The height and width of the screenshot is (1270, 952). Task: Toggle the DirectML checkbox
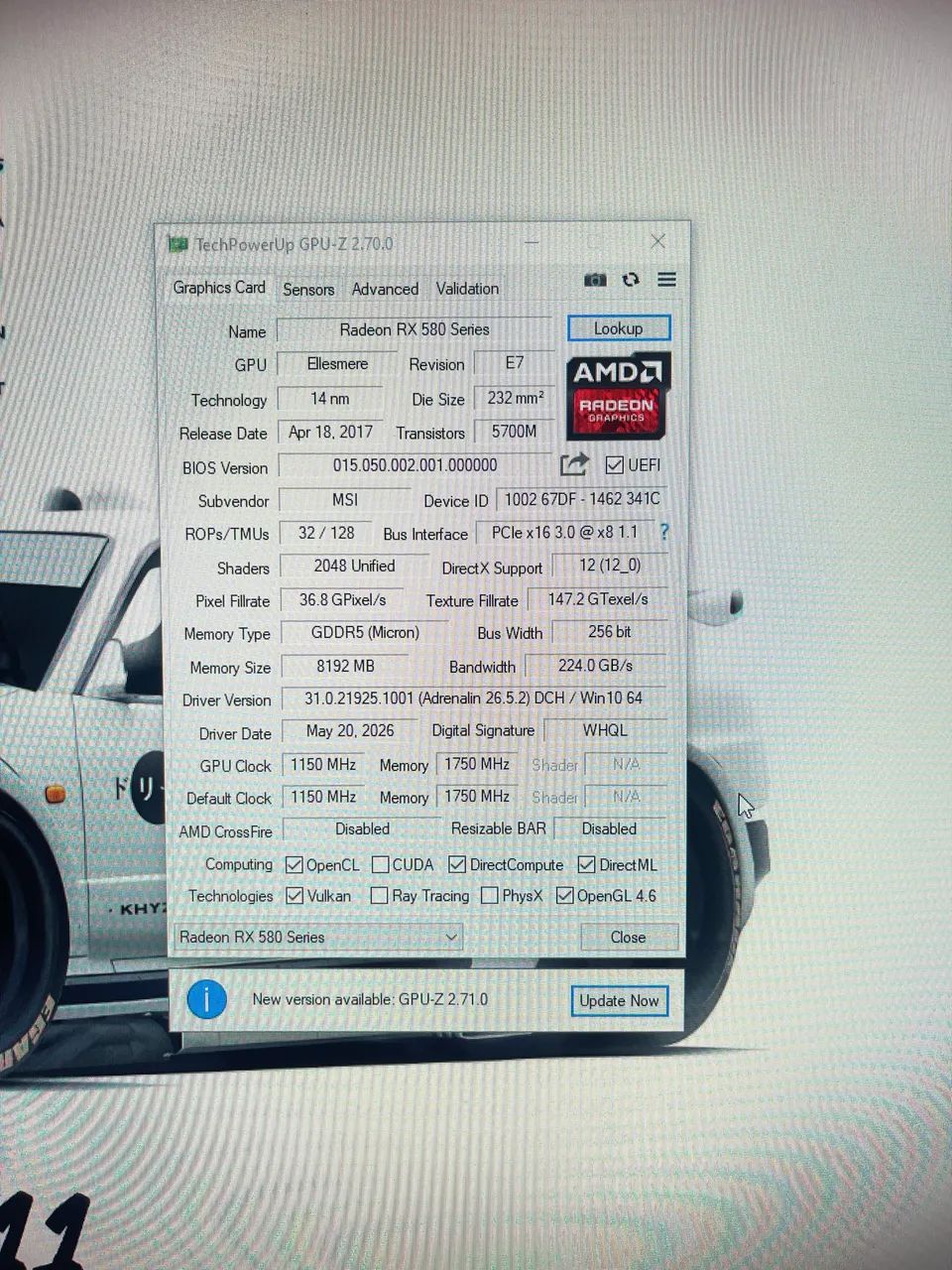586,864
